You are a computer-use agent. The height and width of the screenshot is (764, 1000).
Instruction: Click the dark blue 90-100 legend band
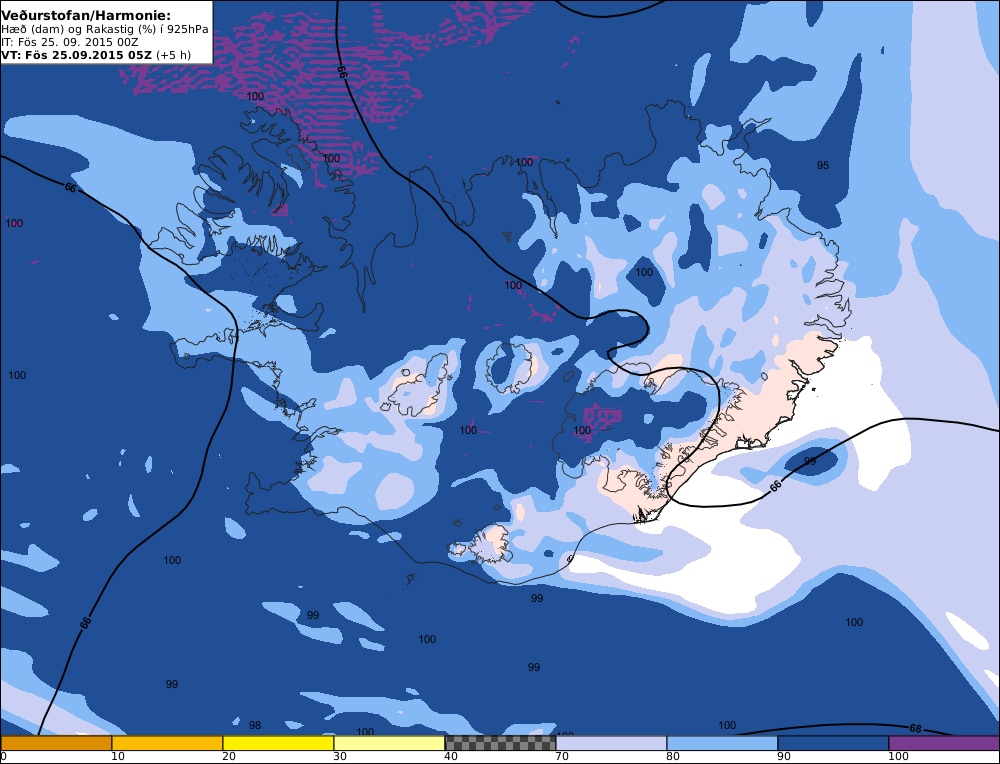pos(833,743)
